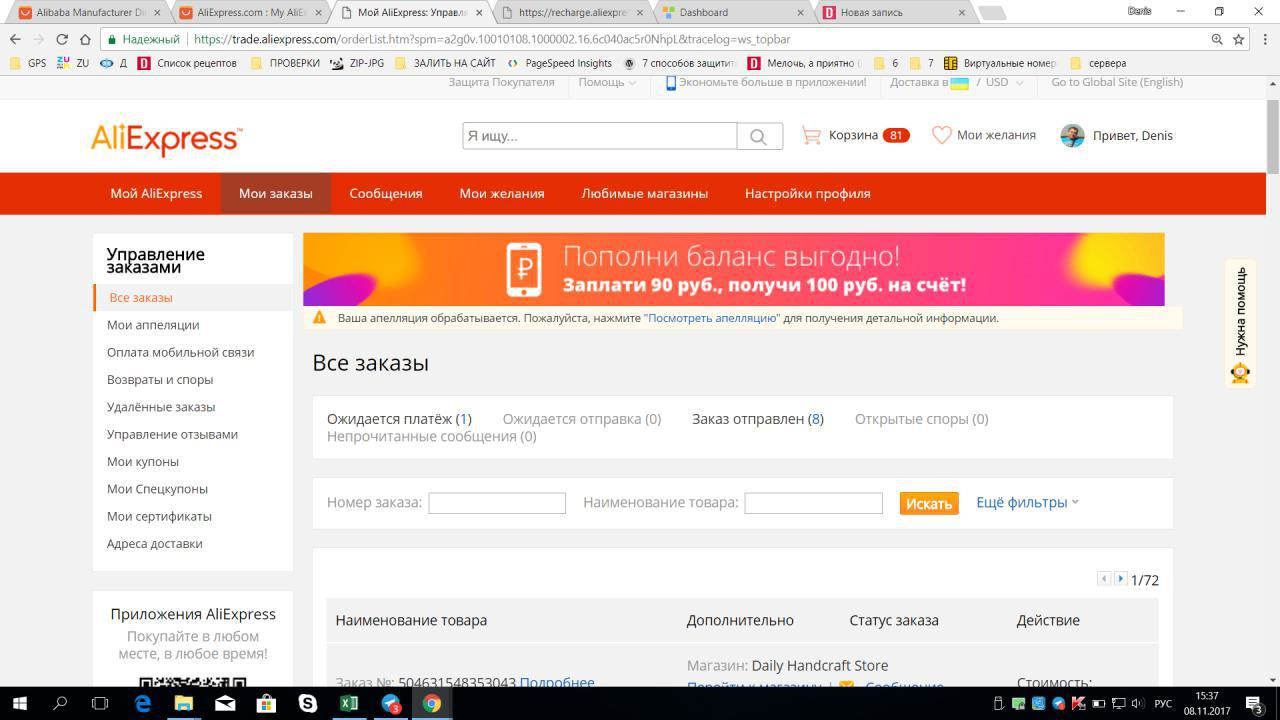The image size is (1280, 720).
Task: Open the PageSpeed Insights bookmark
Action: [x=560, y=63]
